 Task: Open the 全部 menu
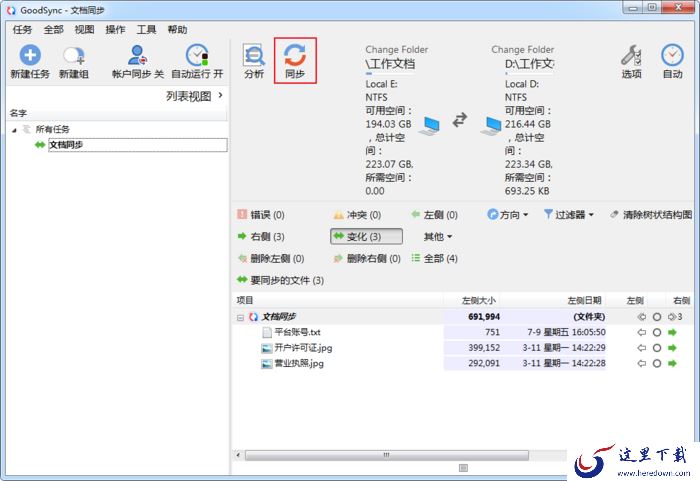pyautogui.click(x=54, y=29)
